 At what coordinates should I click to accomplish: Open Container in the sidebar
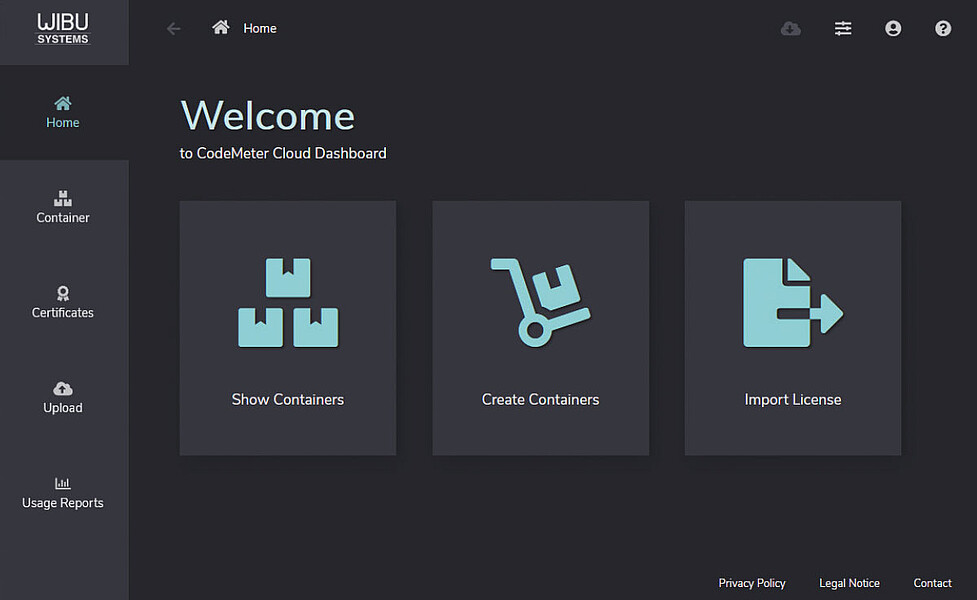click(x=63, y=207)
